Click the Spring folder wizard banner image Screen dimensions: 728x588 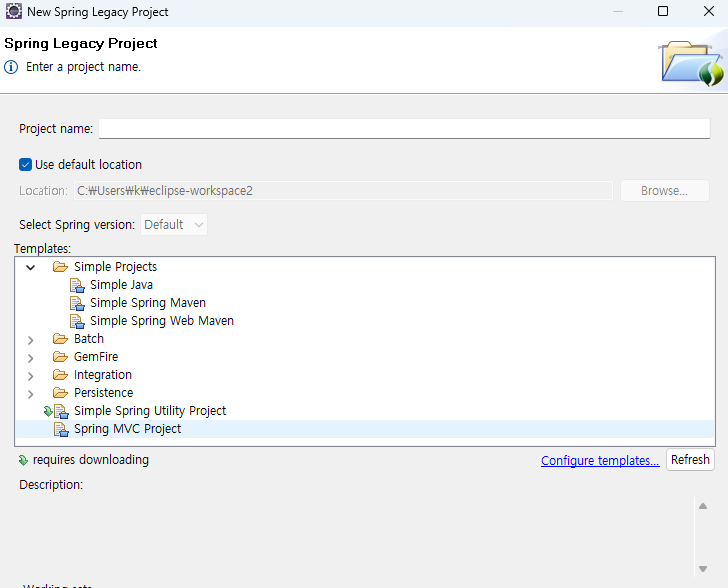tap(692, 64)
